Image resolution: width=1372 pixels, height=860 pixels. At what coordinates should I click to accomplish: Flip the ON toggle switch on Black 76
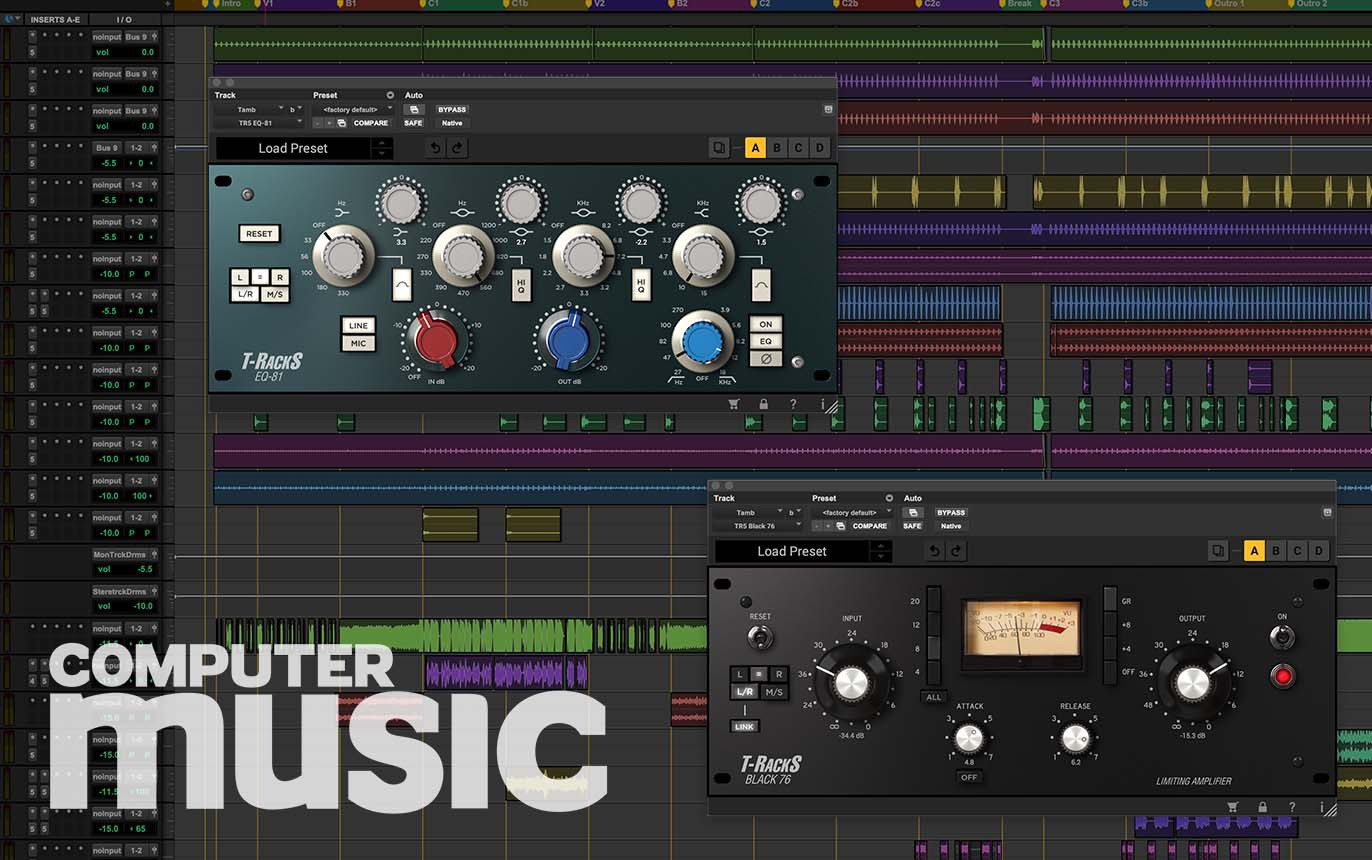point(1282,637)
